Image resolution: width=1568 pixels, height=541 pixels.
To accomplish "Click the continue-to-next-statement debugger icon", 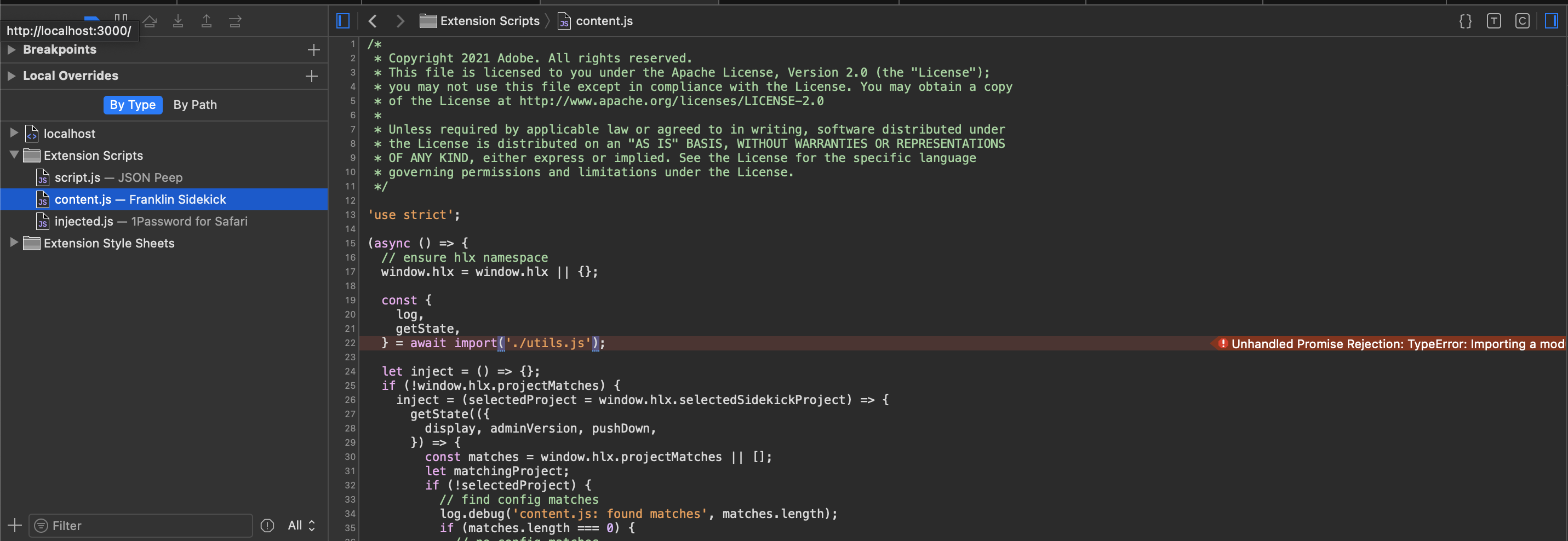I will 235,21.
